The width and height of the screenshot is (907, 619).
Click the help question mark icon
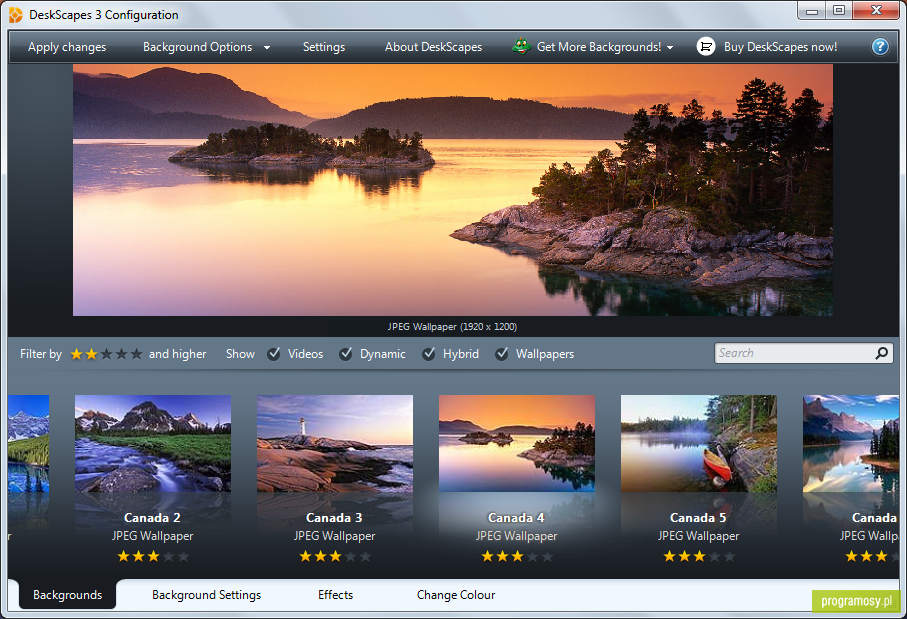click(880, 47)
